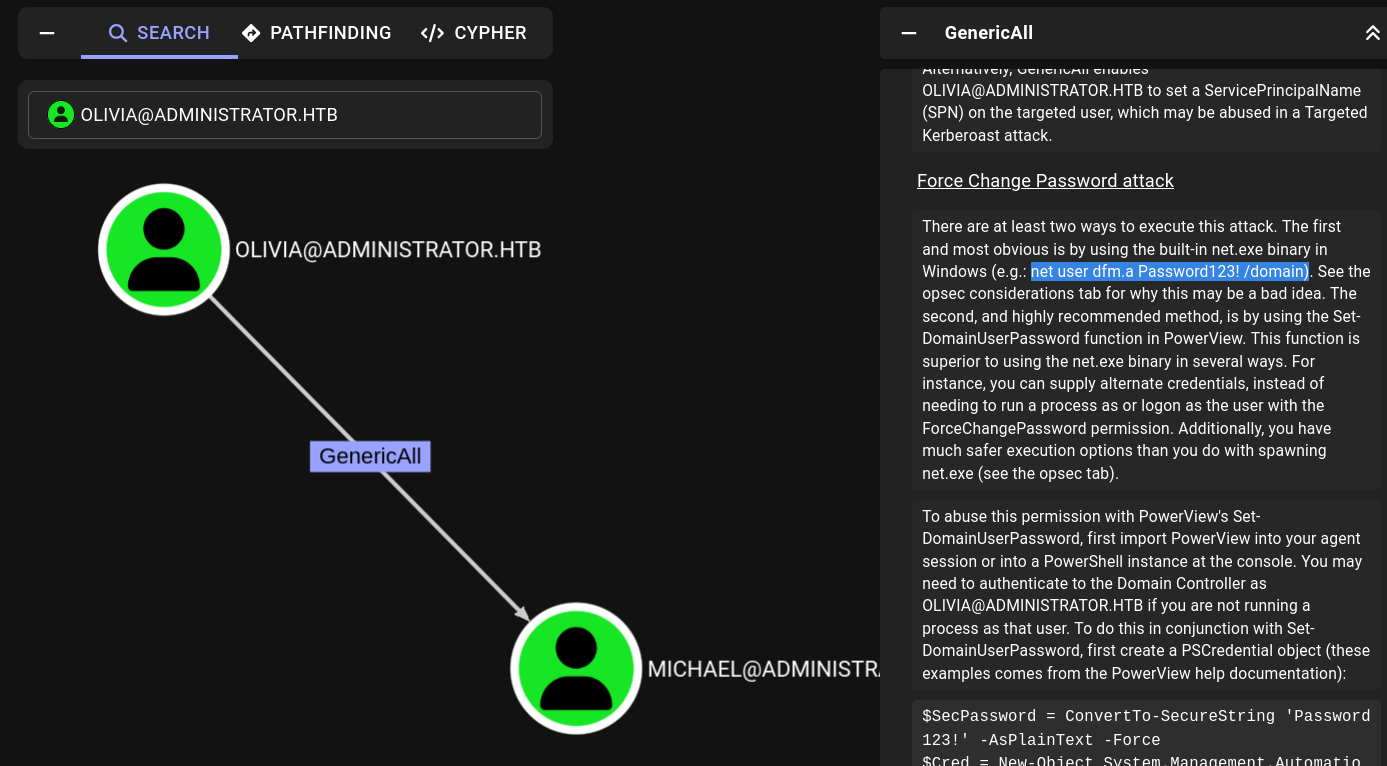The width and height of the screenshot is (1387, 766).
Task: Click the Cypher code brackets icon
Action: (432, 33)
